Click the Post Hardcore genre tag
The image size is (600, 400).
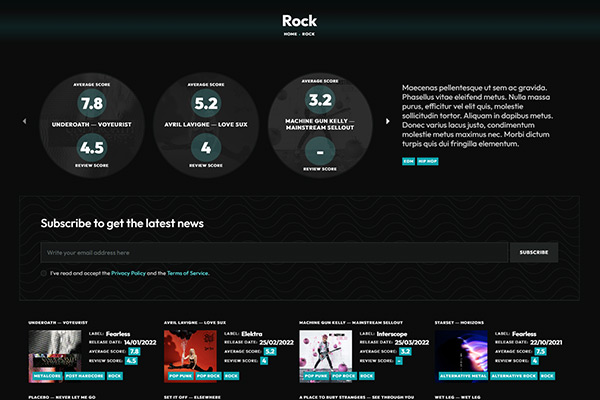click(x=84, y=376)
